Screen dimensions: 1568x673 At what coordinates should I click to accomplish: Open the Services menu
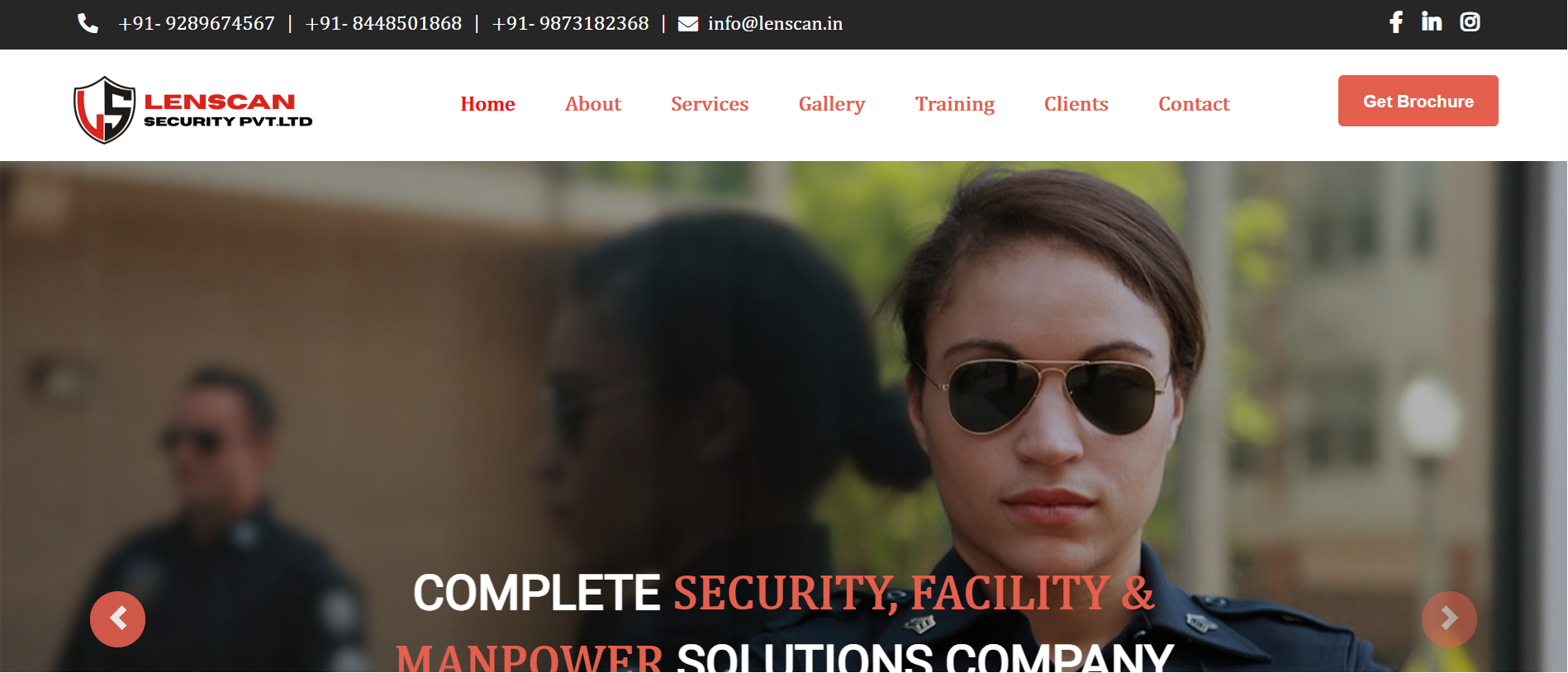point(710,104)
